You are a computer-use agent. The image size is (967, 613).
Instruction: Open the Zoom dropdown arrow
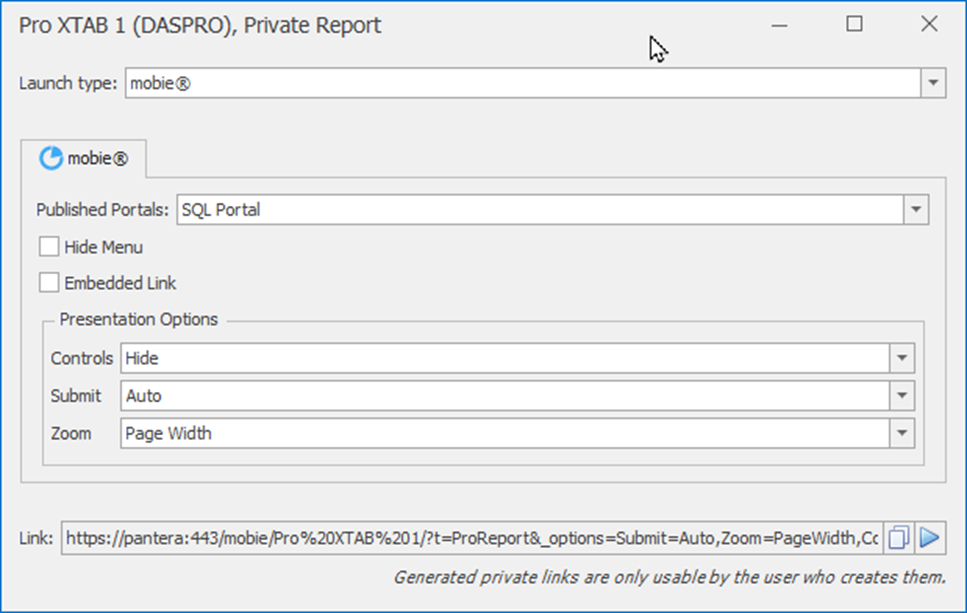click(902, 434)
